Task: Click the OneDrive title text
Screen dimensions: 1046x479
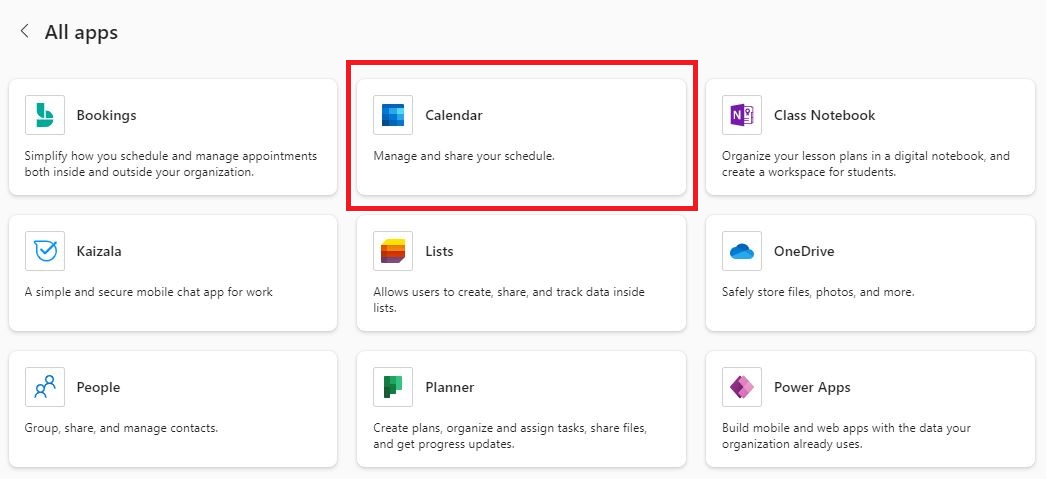Action: (x=803, y=251)
